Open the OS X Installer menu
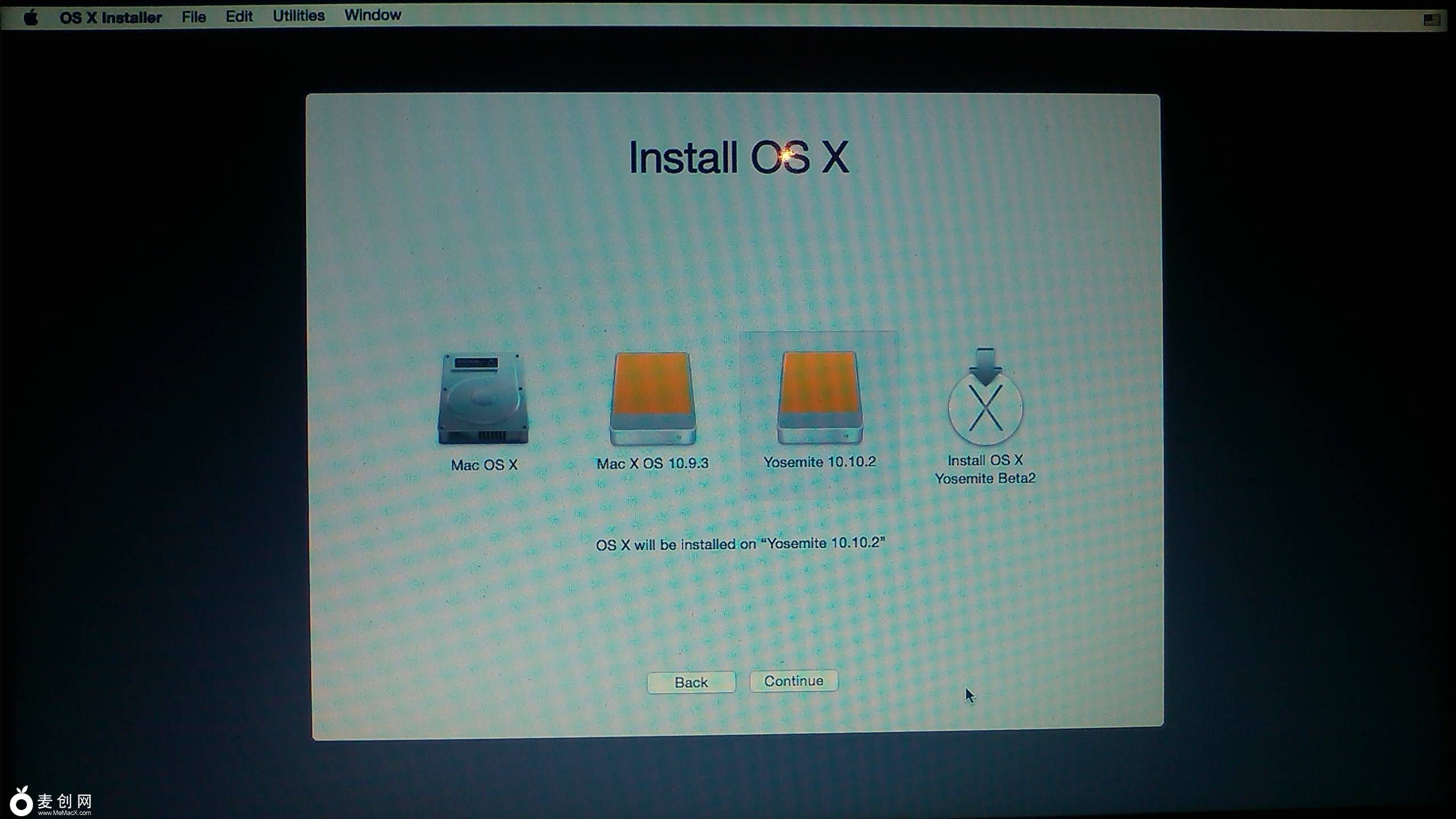Screen dimensions: 1456x819 tap(110, 18)
